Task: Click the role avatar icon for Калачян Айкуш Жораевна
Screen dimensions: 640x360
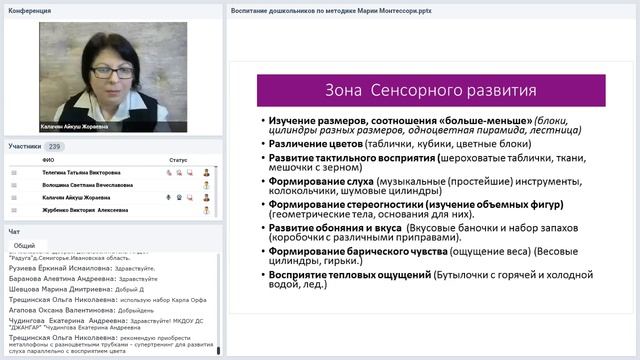Action: coord(207,198)
